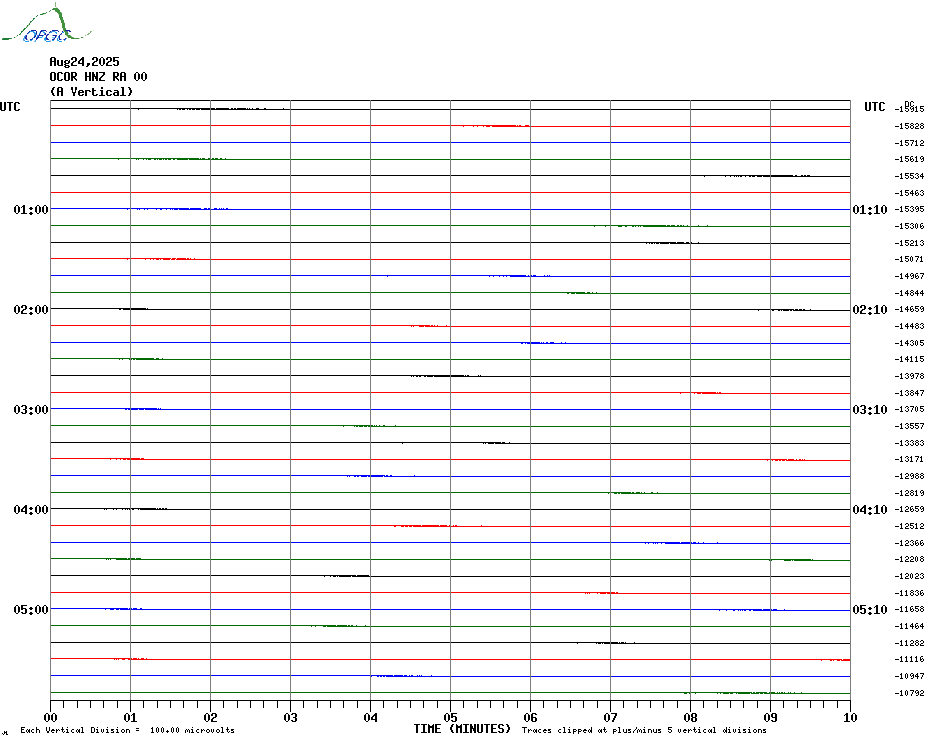The width and height of the screenshot is (930, 744).
Task: Click the left UTC axis heading
Action: pos(10,107)
